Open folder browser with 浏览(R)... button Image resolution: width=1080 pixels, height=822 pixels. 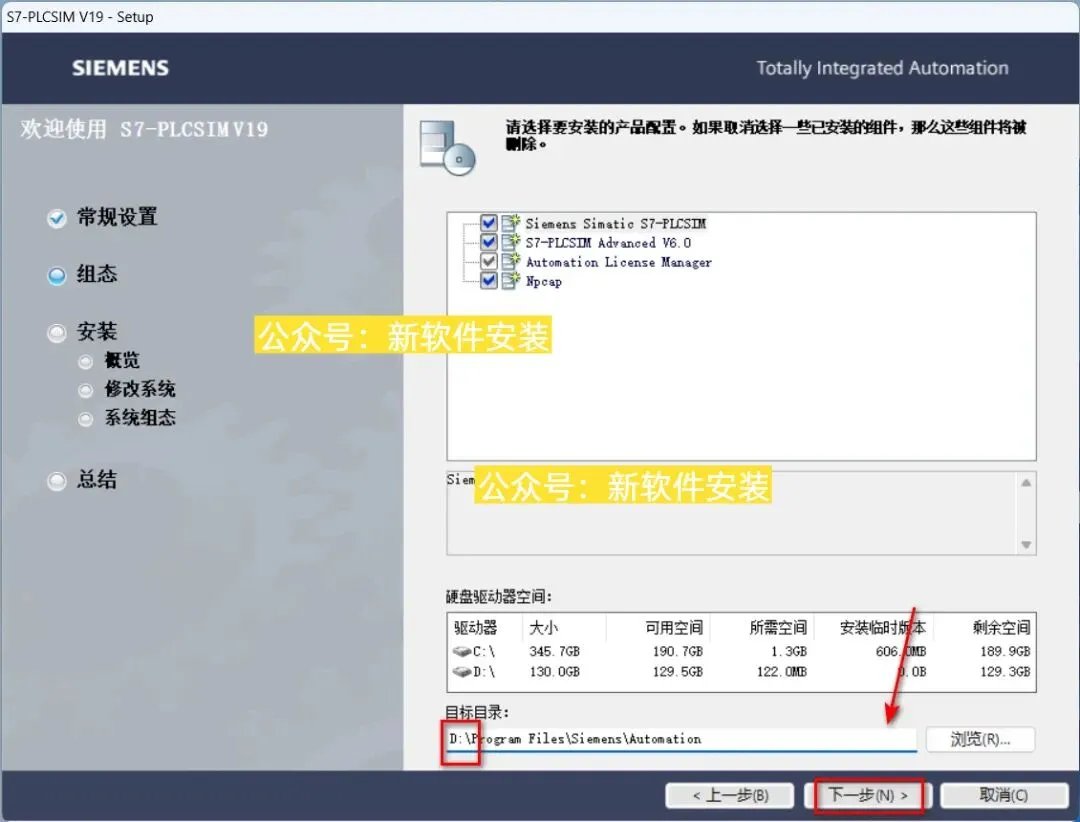(980, 739)
